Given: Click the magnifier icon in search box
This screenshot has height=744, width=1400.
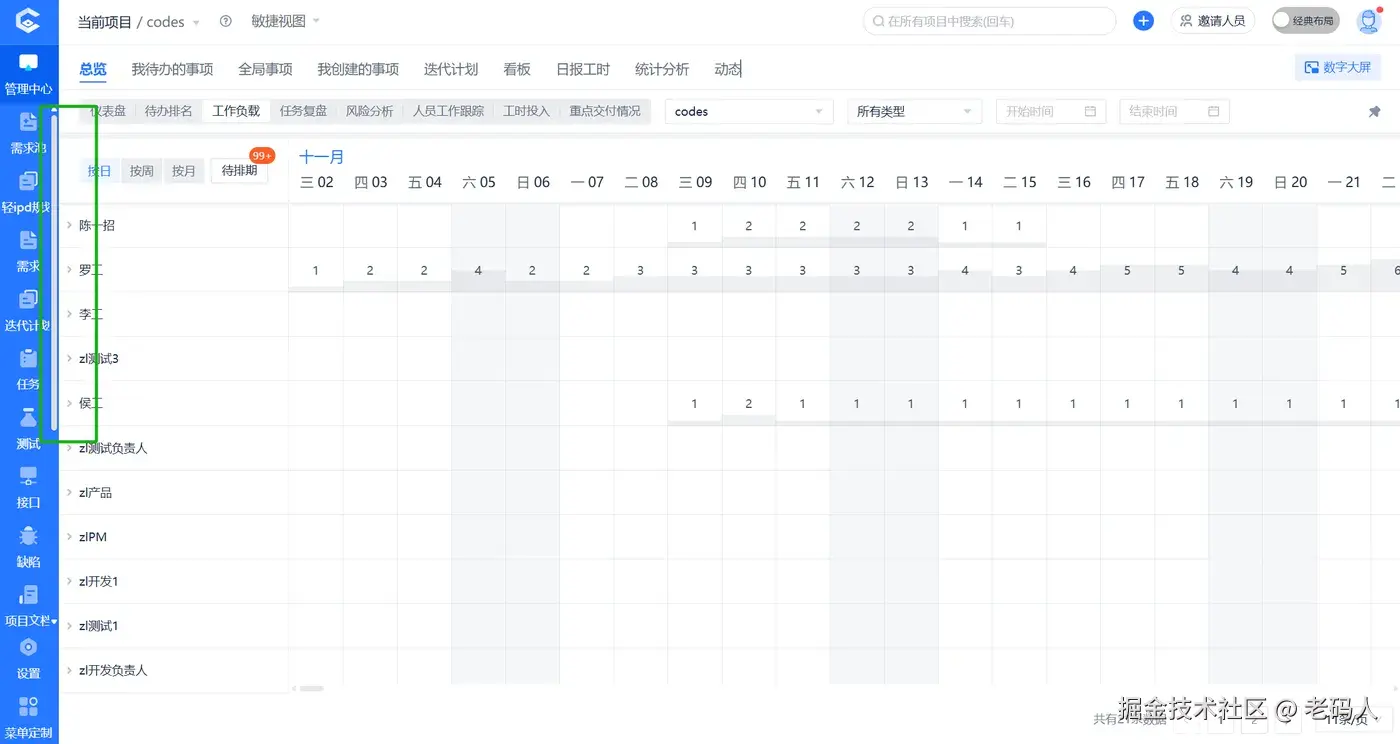Looking at the screenshot, I should [x=878, y=21].
